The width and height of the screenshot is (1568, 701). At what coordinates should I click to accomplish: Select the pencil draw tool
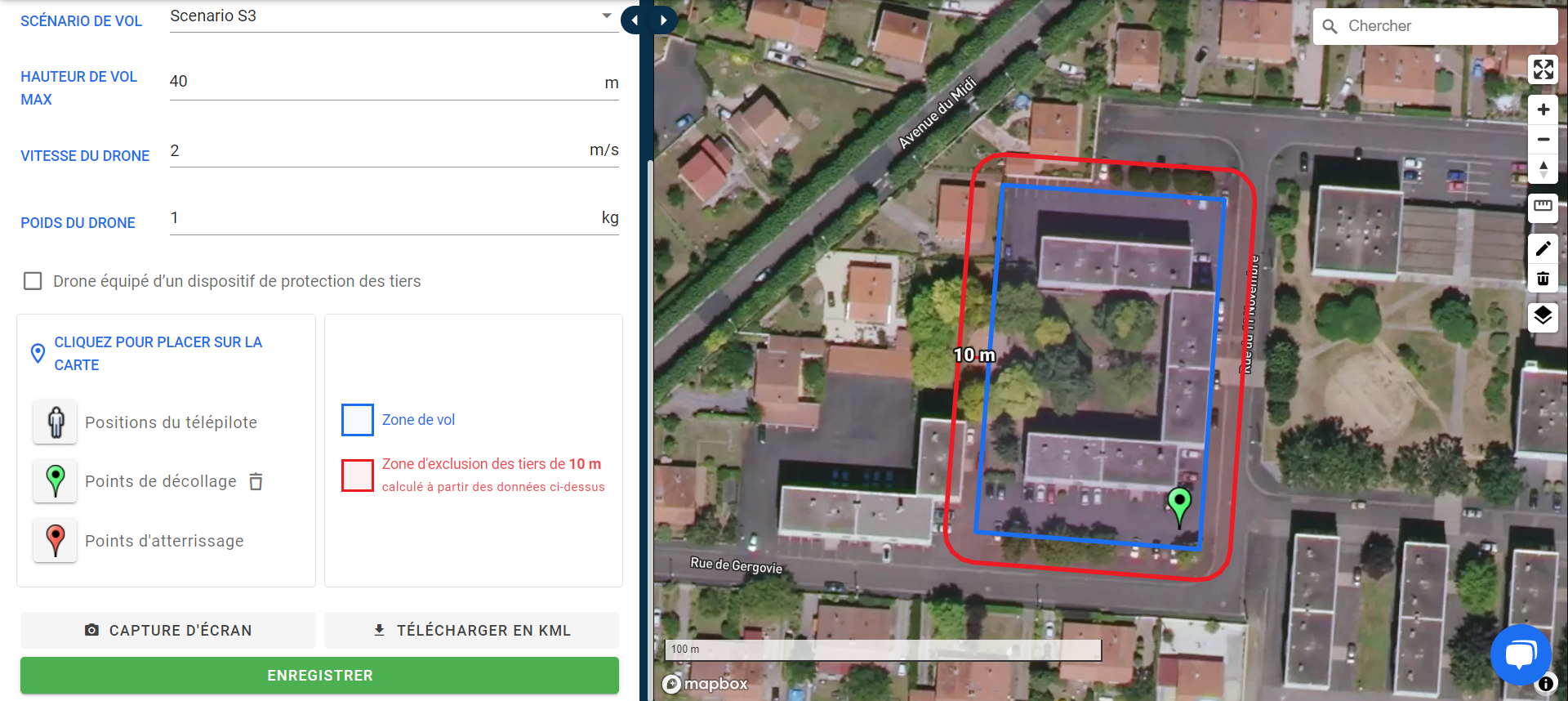pyautogui.click(x=1543, y=248)
